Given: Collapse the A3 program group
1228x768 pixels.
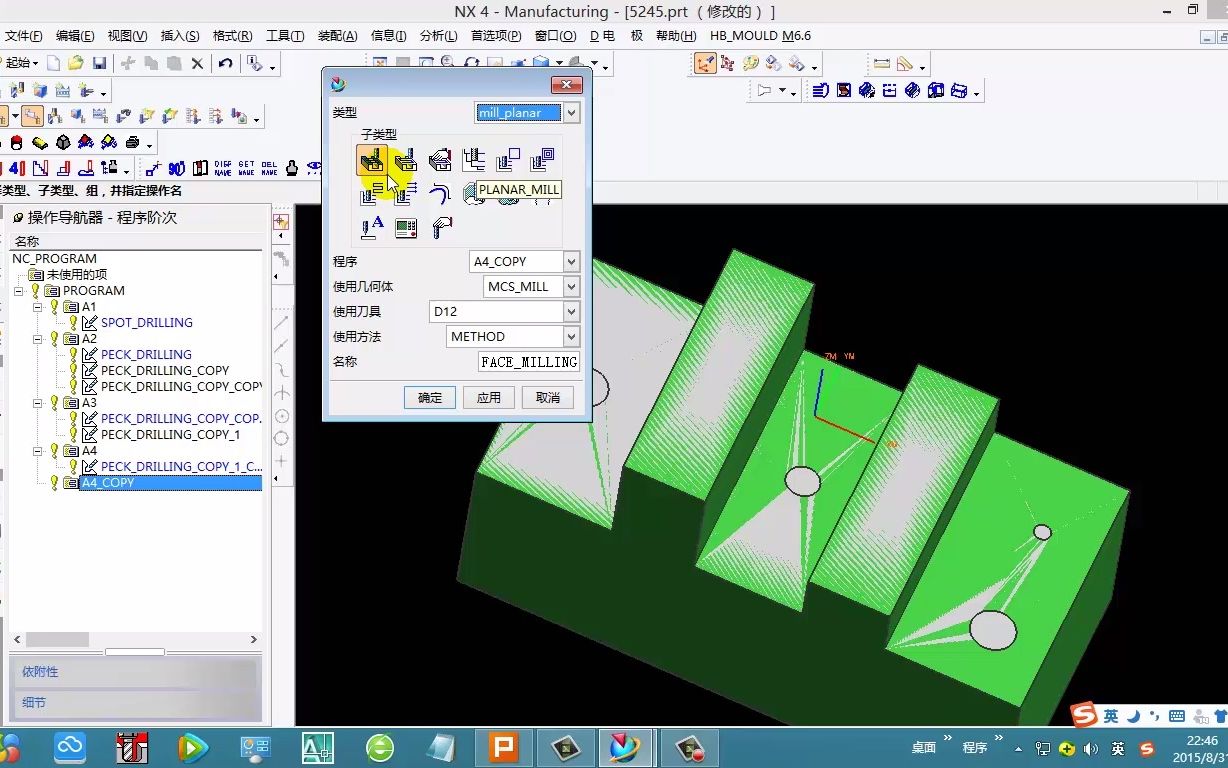Looking at the screenshot, I should tap(37, 403).
